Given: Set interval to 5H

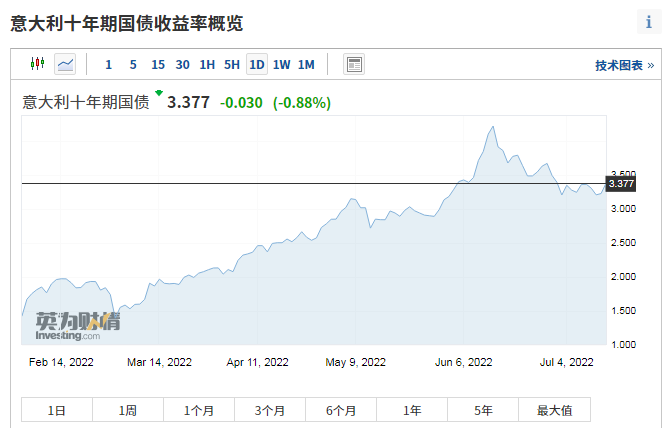Looking at the screenshot, I should coord(232,65).
